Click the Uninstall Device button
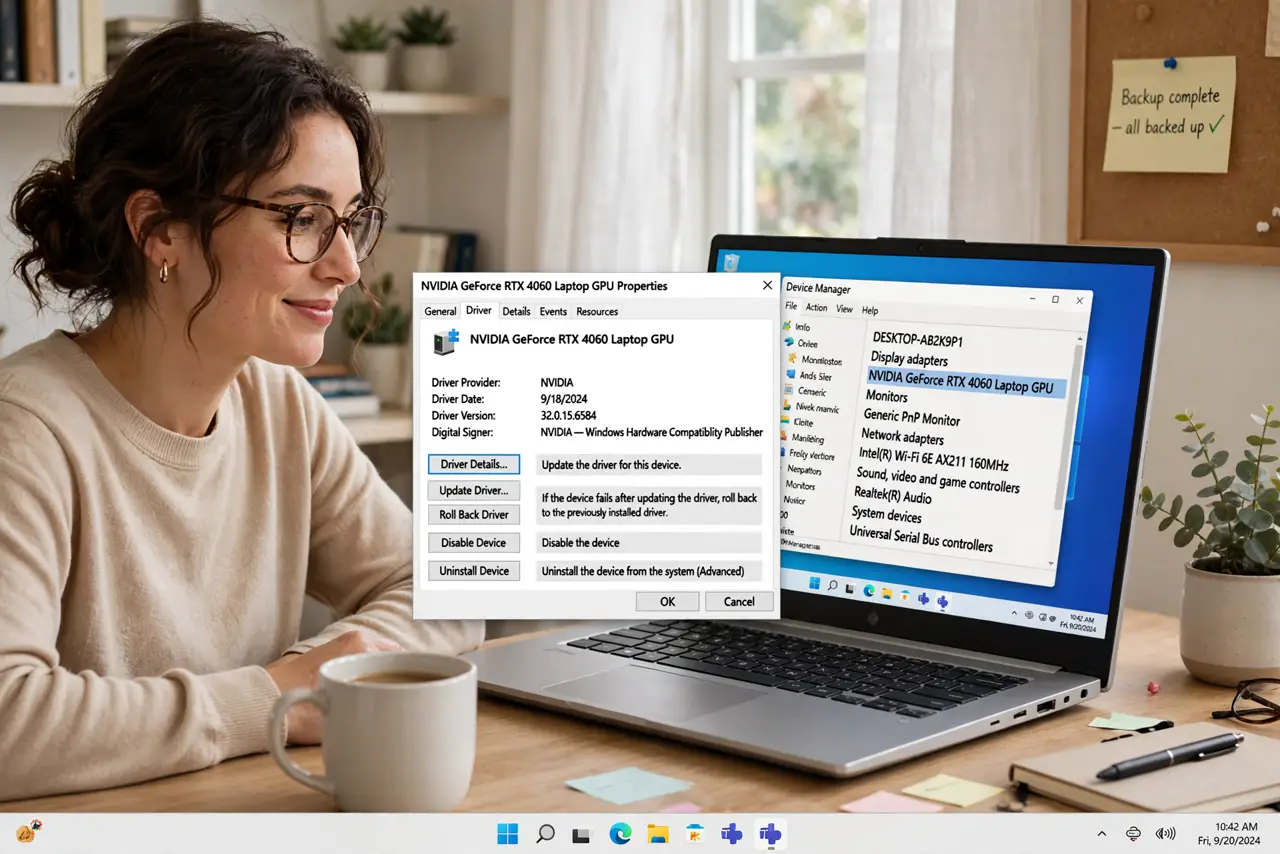Screen dimensions: 1280x854 pos(474,571)
